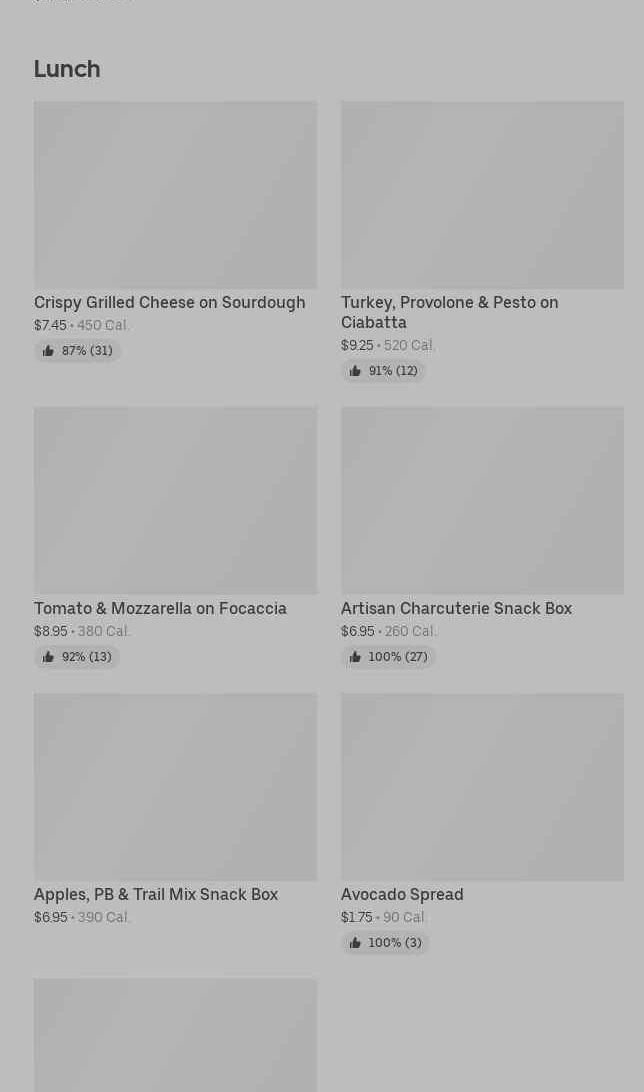Click Turkey, Provolone & Pesto on Ciabatta name
Viewport: 644px width, 1092px height.
tap(449, 312)
